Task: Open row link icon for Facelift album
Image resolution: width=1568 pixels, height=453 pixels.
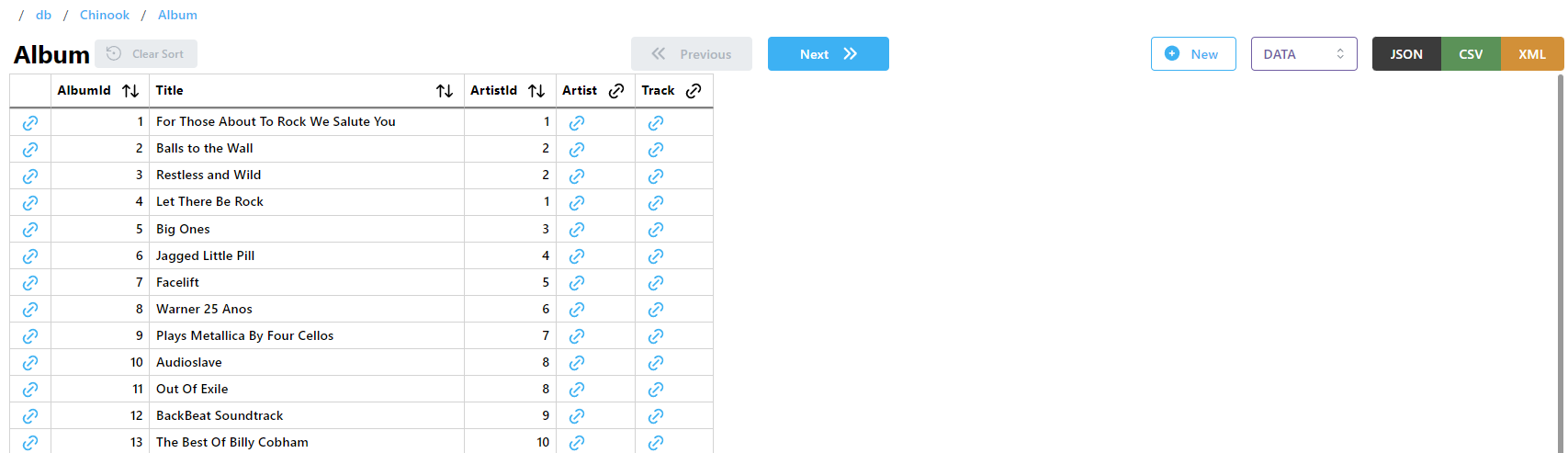Action: (x=30, y=282)
